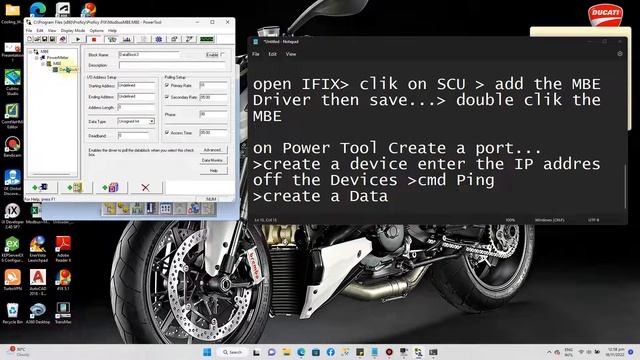Open KEPServerEX Configuration desktop icon
640x360 pixels.
click(x=13, y=249)
